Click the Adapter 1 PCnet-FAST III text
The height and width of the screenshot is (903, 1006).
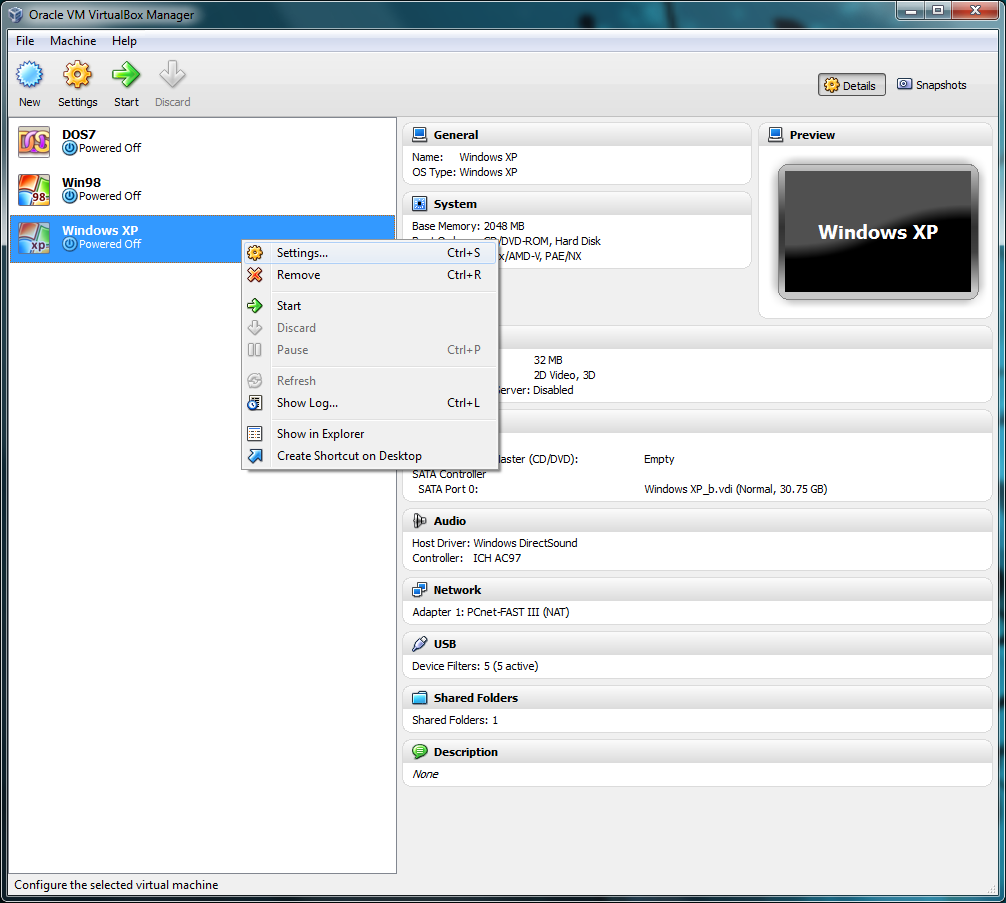(x=491, y=612)
